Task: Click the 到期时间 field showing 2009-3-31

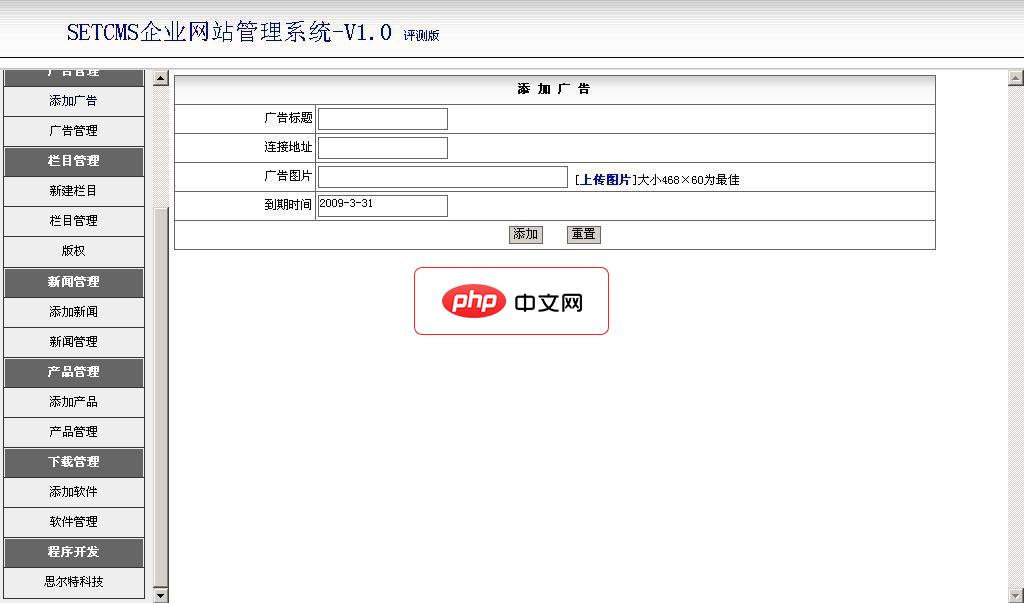Action: coord(383,206)
